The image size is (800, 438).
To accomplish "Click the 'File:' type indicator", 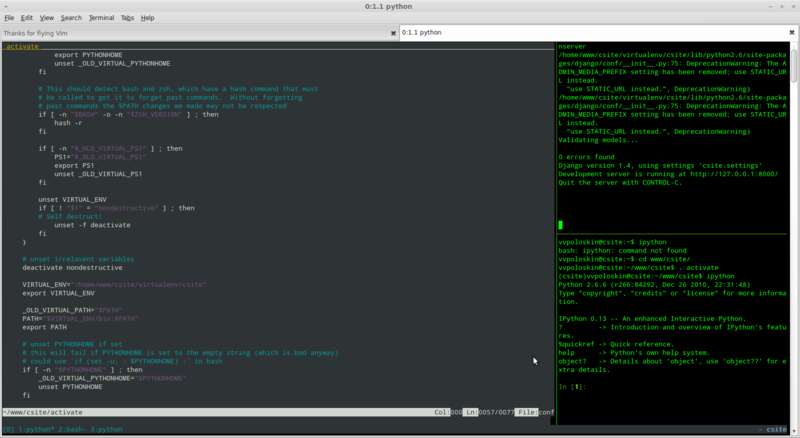I will pos(527,412).
